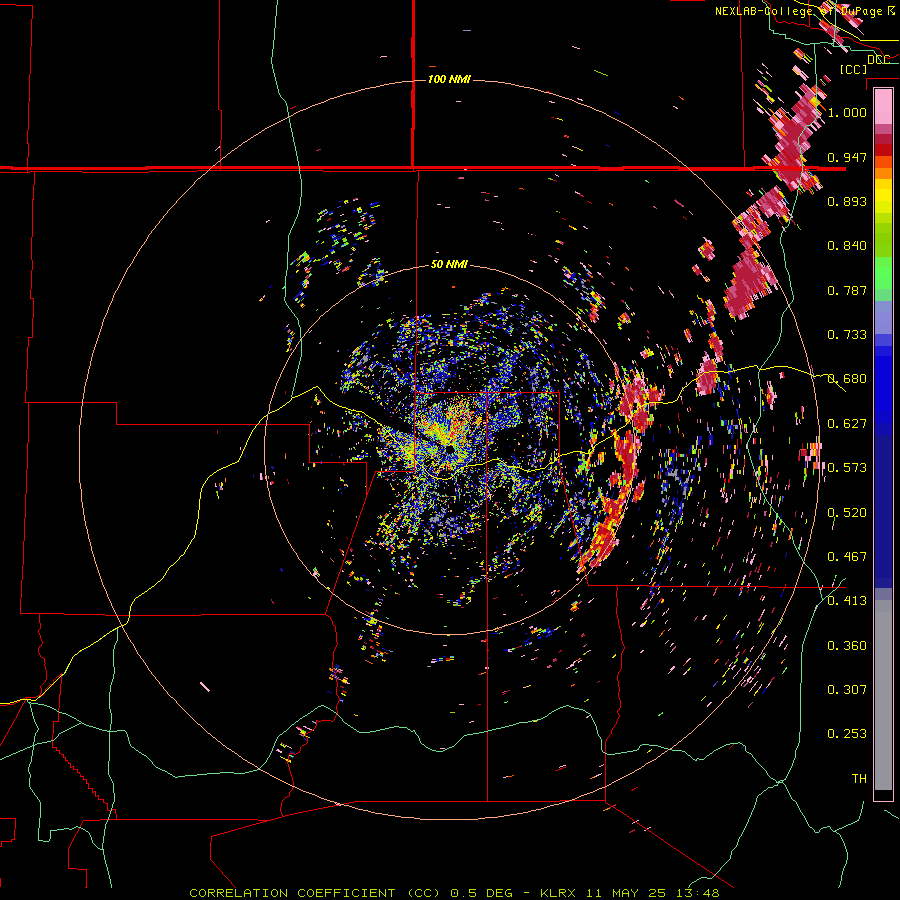Click the 0.520 scale value
This screenshot has width=900, height=900.
(x=847, y=513)
